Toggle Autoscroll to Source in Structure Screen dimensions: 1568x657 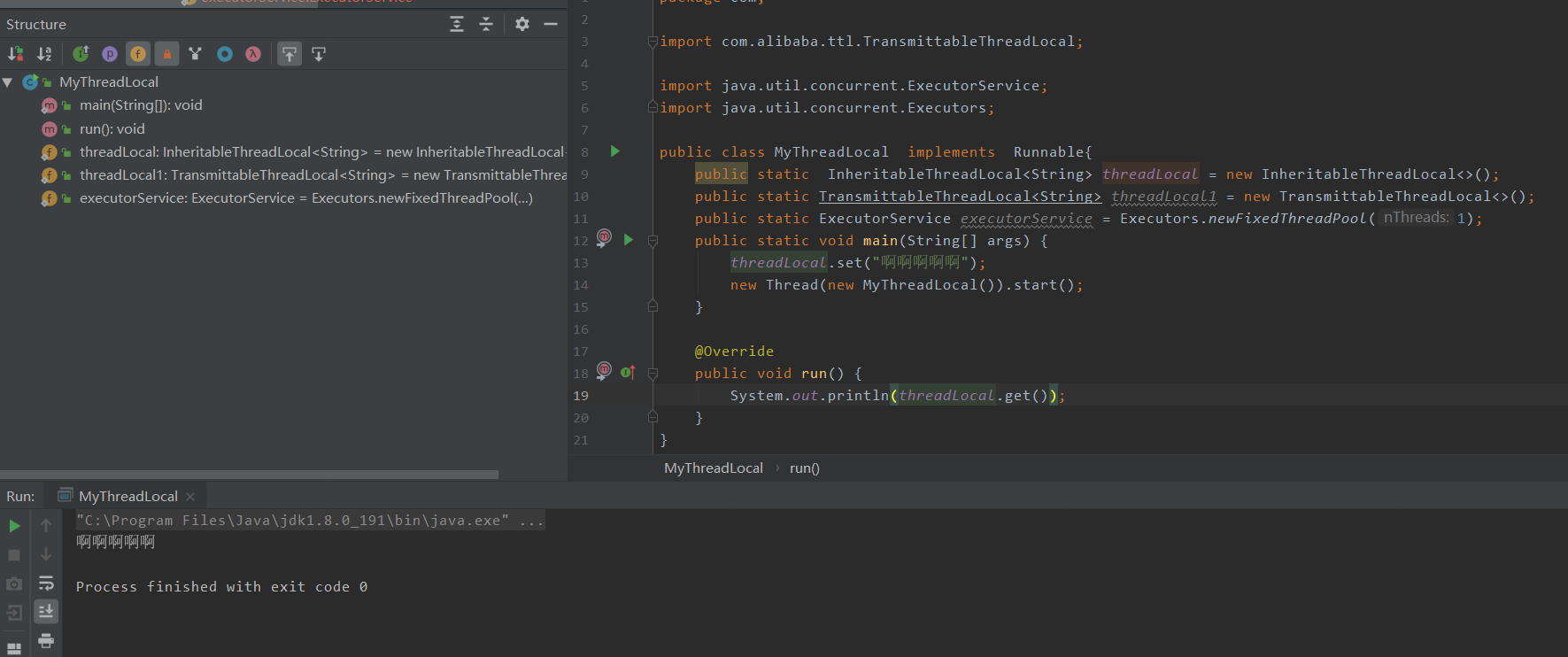point(290,54)
